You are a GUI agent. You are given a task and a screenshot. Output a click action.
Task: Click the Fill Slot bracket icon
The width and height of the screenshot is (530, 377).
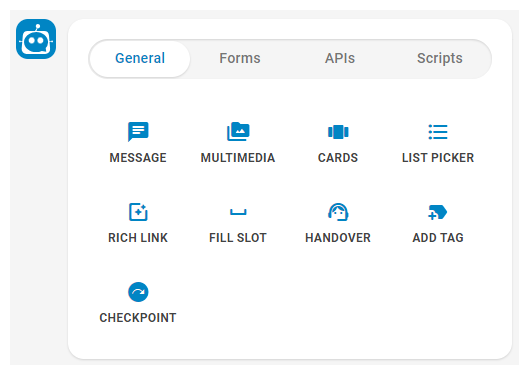click(238, 212)
